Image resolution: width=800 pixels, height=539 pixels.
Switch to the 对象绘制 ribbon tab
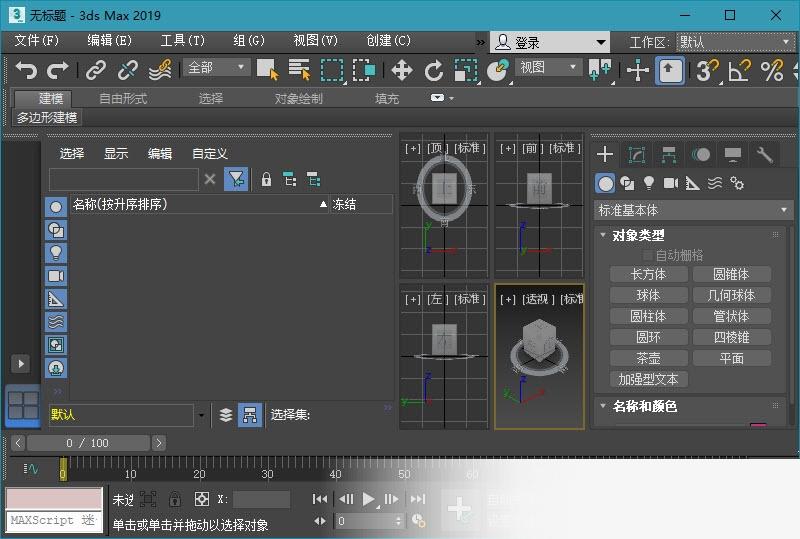click(298, 99)
